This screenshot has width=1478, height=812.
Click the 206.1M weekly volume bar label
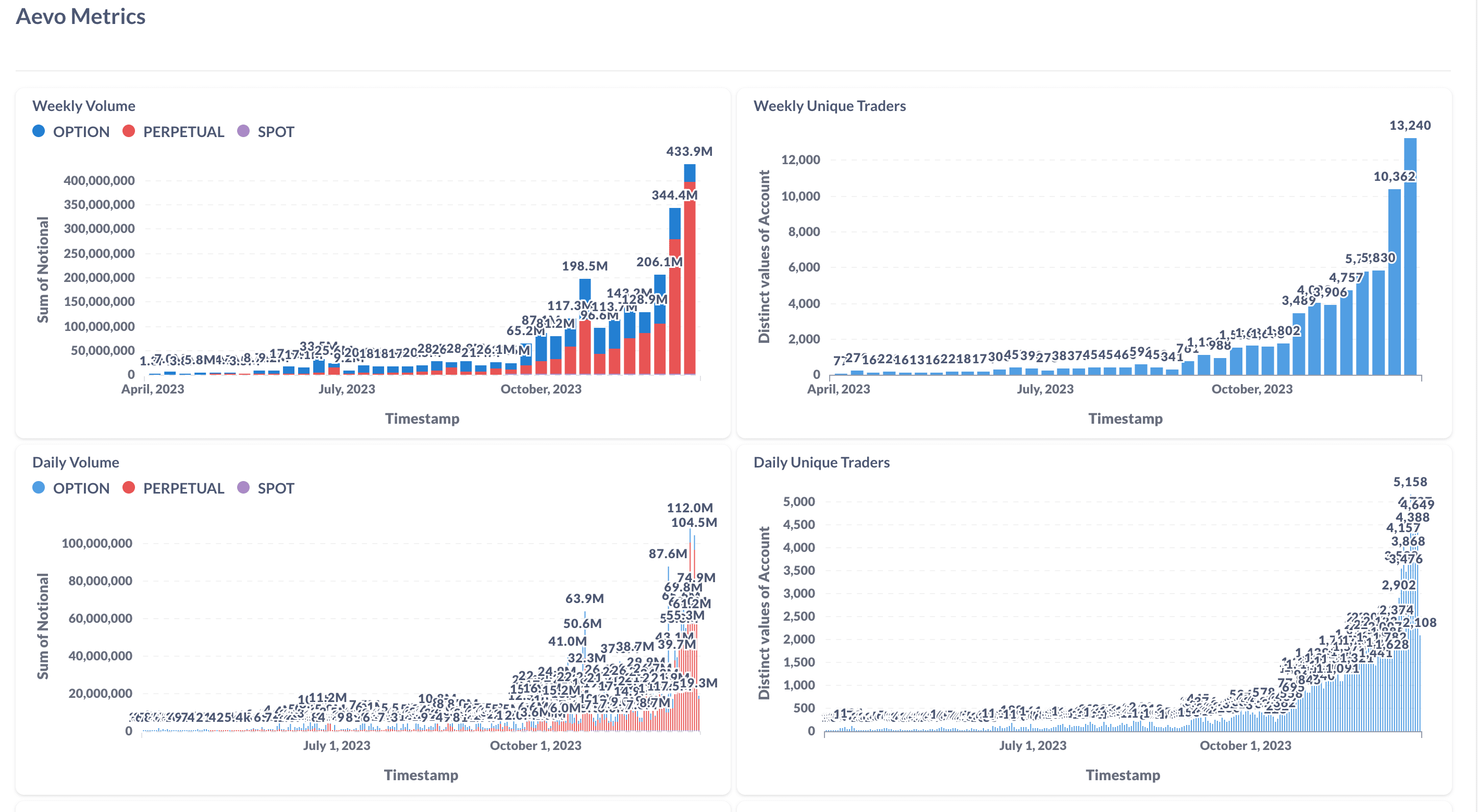pos(659,262)
